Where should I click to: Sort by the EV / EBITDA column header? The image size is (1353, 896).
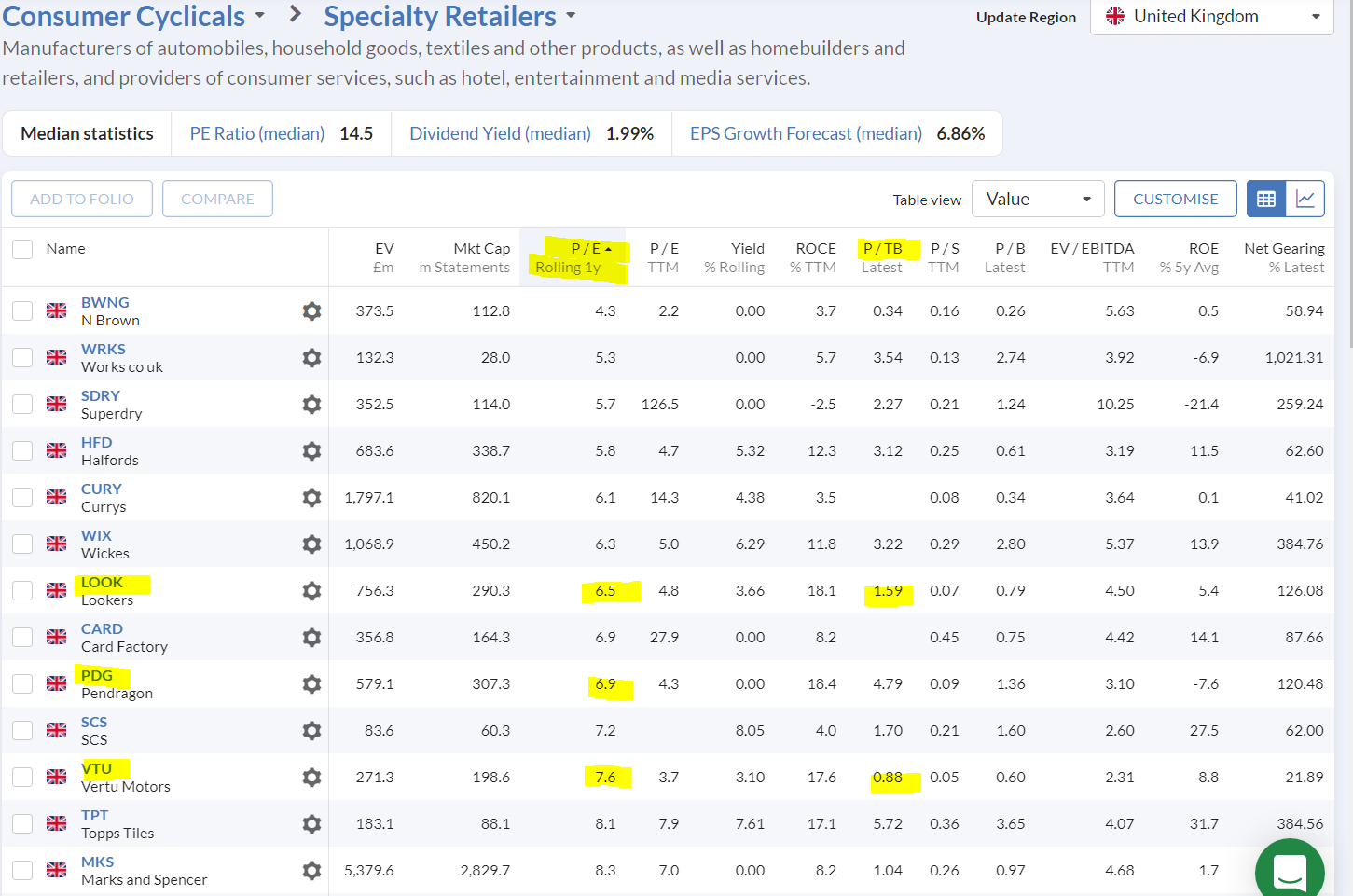[x=1092, y=258]
